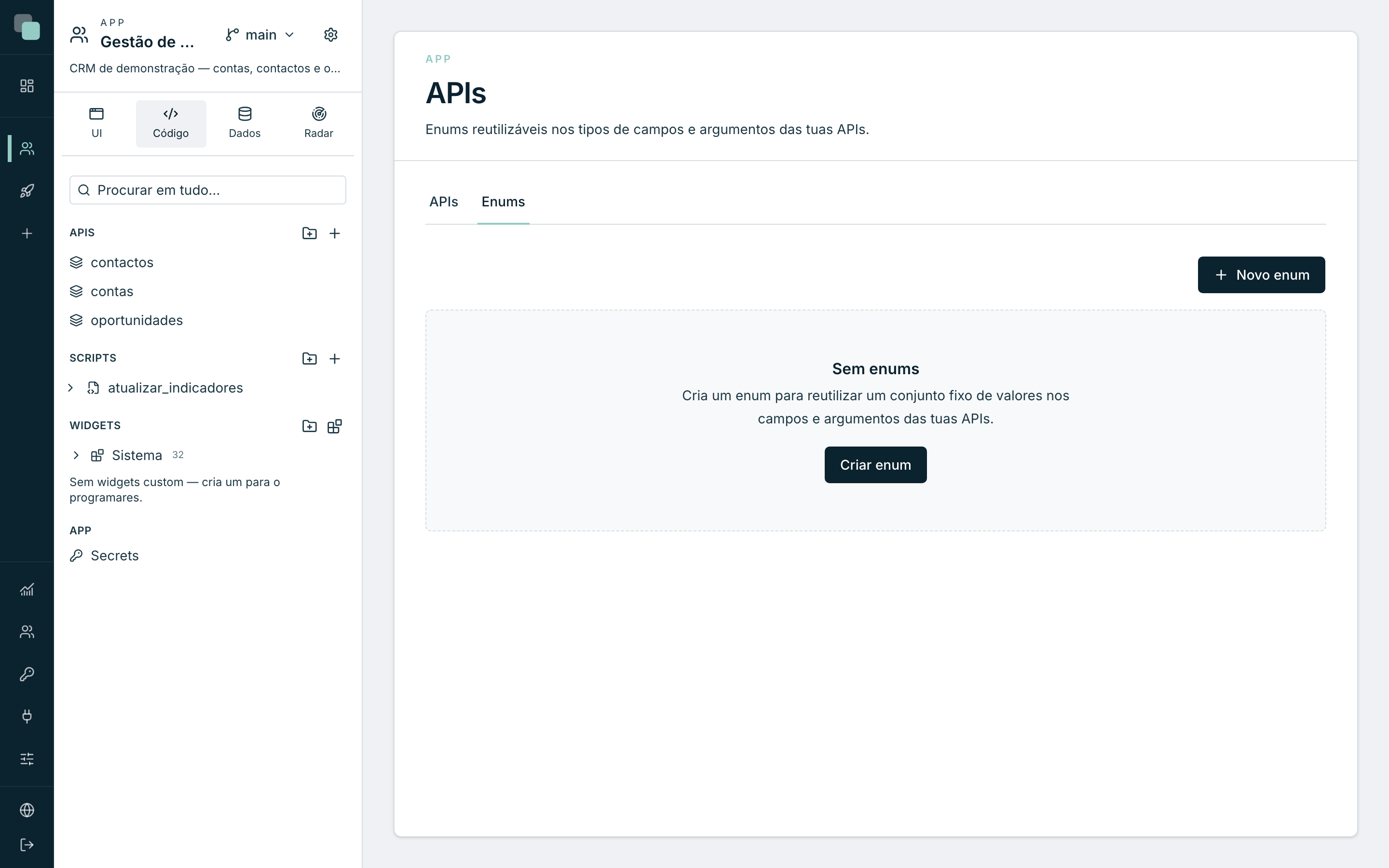Image resolution: width=1389 pixels, height=868 pixels.
Task: Open the dashboard grid icon in left rail
Action: (27, 86)
